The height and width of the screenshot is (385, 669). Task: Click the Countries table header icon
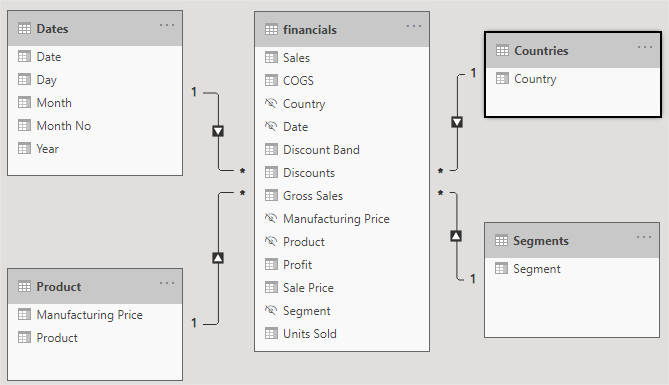coord(502,50)
